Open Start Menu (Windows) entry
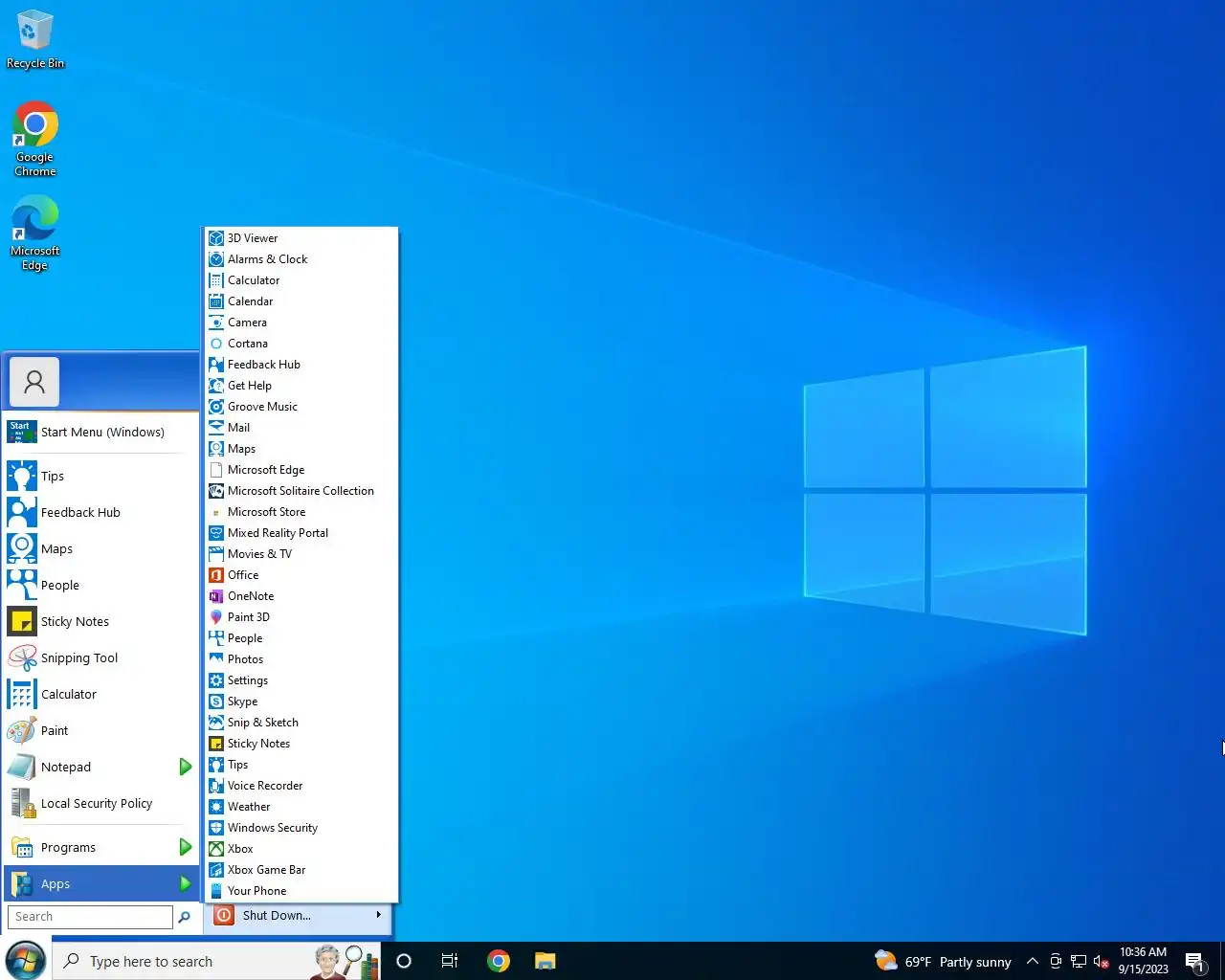The height and width of the screenshot is (980, 1225). [x=101, y=432]
